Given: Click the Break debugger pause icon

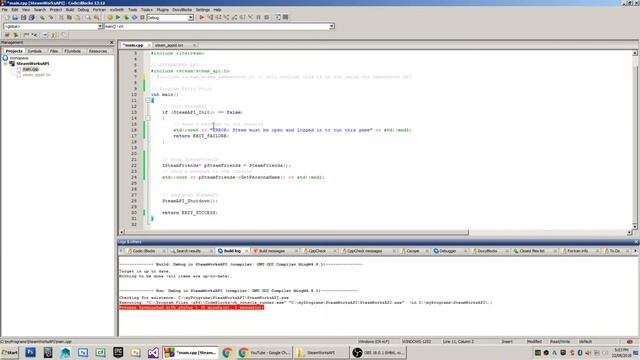Looking at the screenshot, I should pyautogui.click(x=258, y=18).
